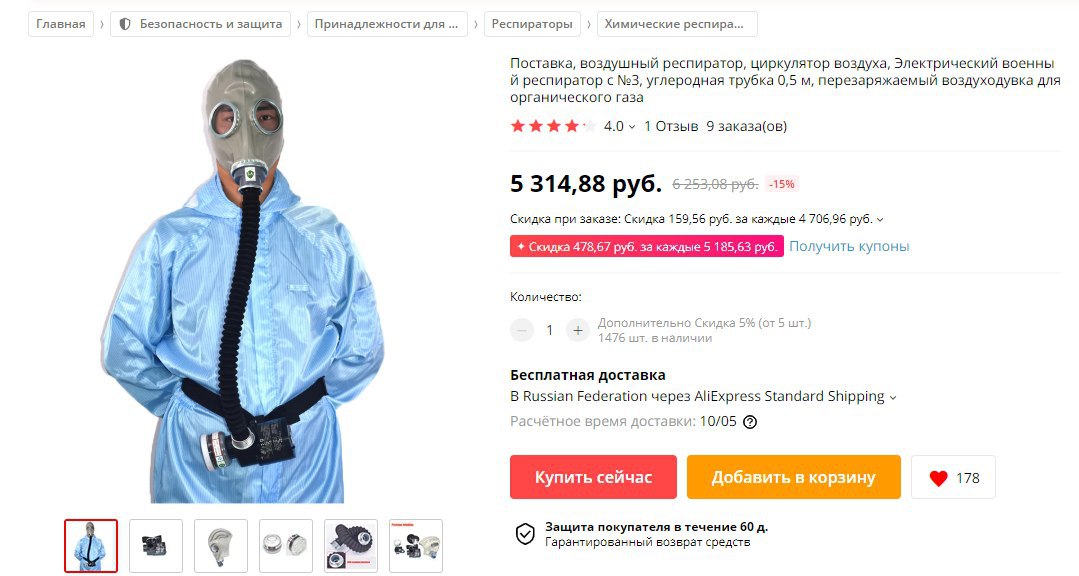1079x576 pixels.
Task: Expand the order discount details chevron
Action: pos(880,220)
